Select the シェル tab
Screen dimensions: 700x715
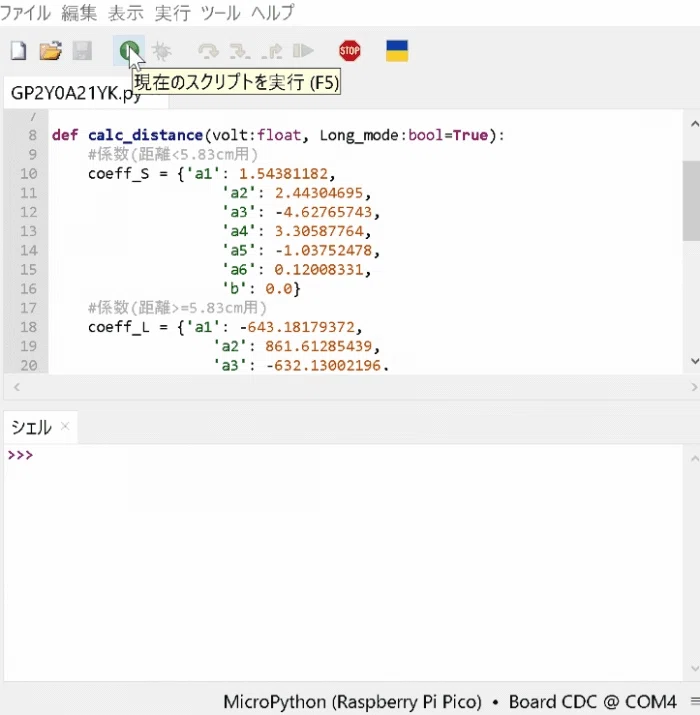(31, 427)
